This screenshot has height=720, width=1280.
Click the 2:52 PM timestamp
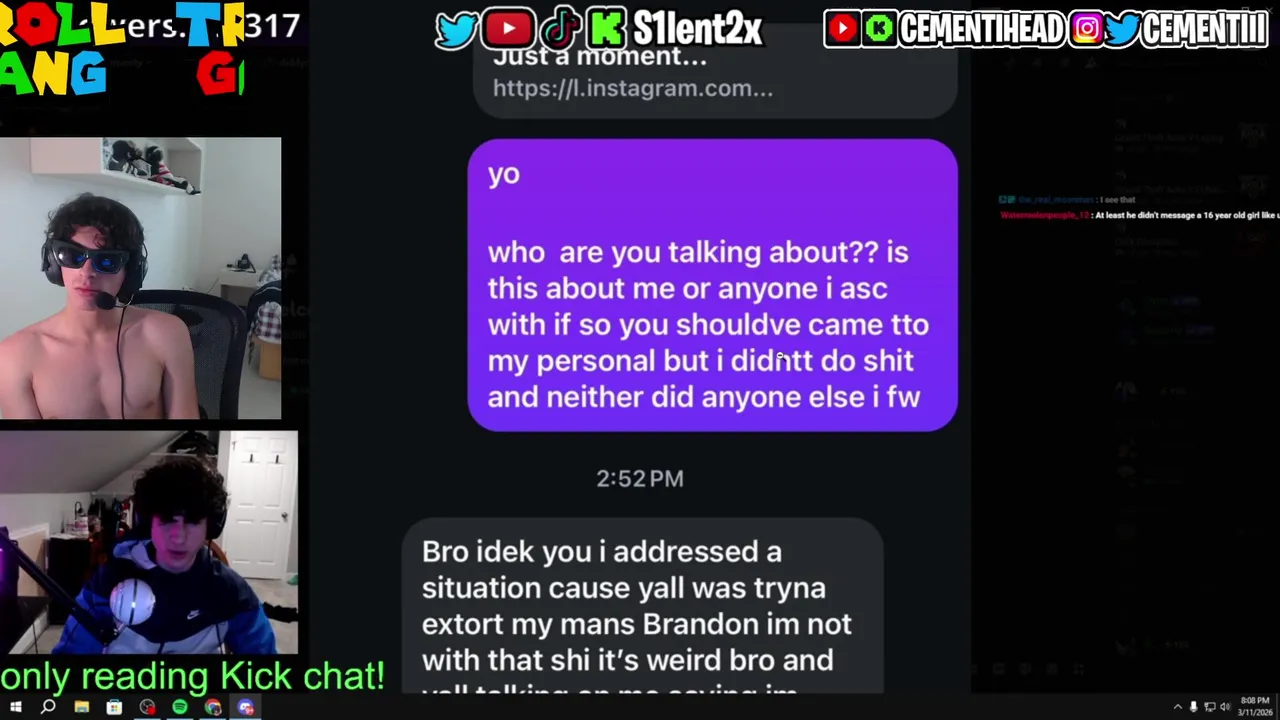tap(640, 478)
